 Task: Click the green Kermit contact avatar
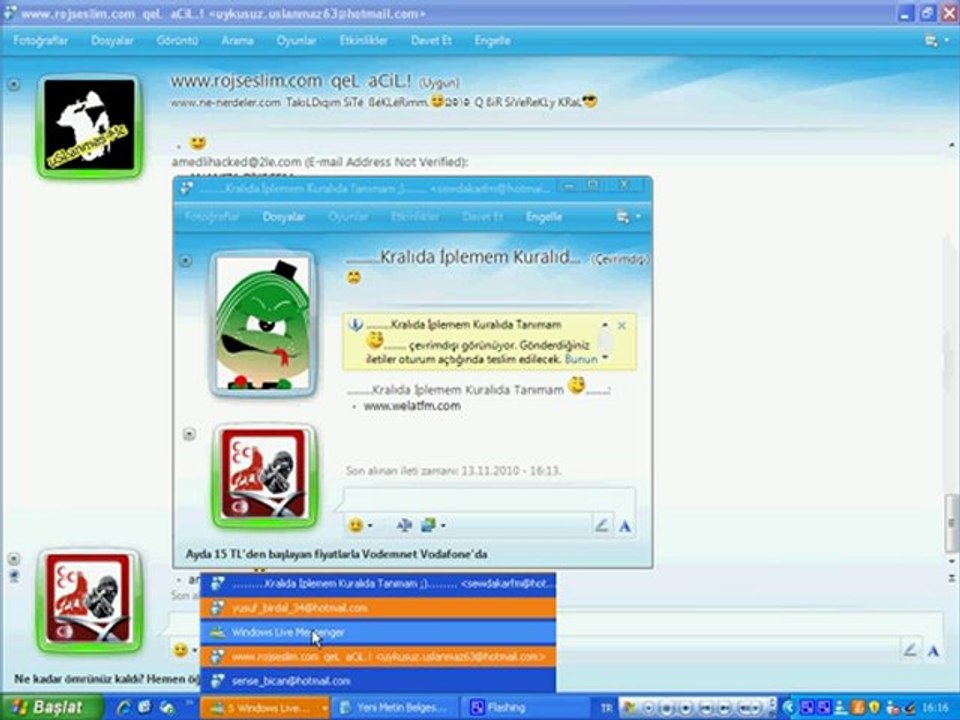263,323
